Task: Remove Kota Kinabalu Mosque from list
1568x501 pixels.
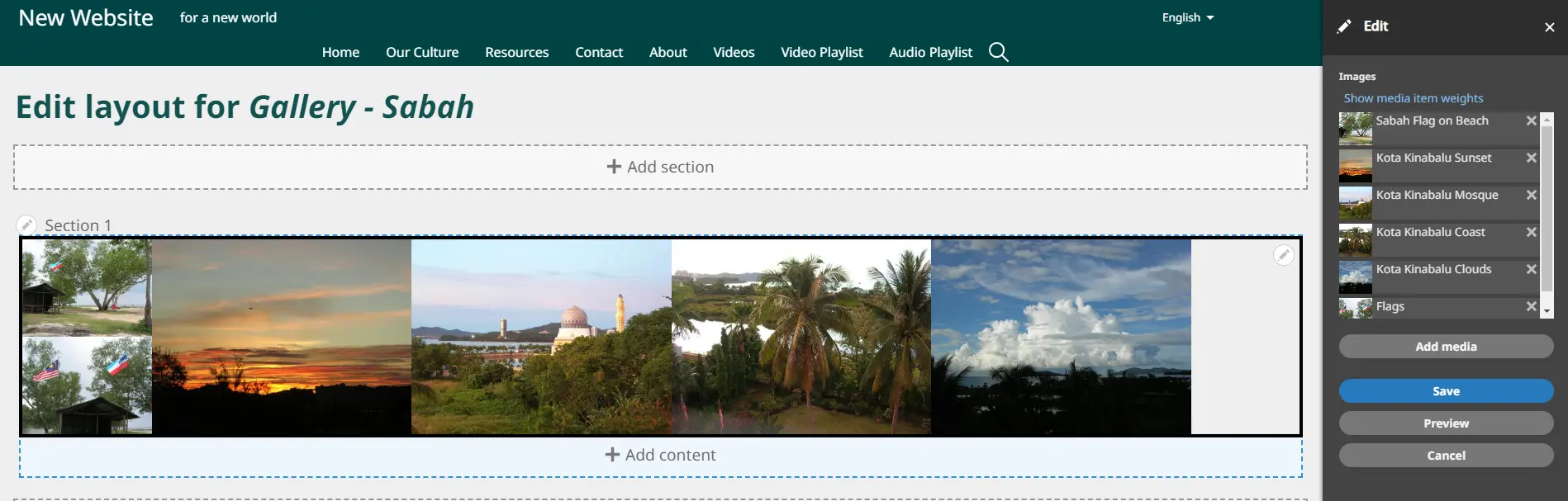Action: (x=1531, y=195)
